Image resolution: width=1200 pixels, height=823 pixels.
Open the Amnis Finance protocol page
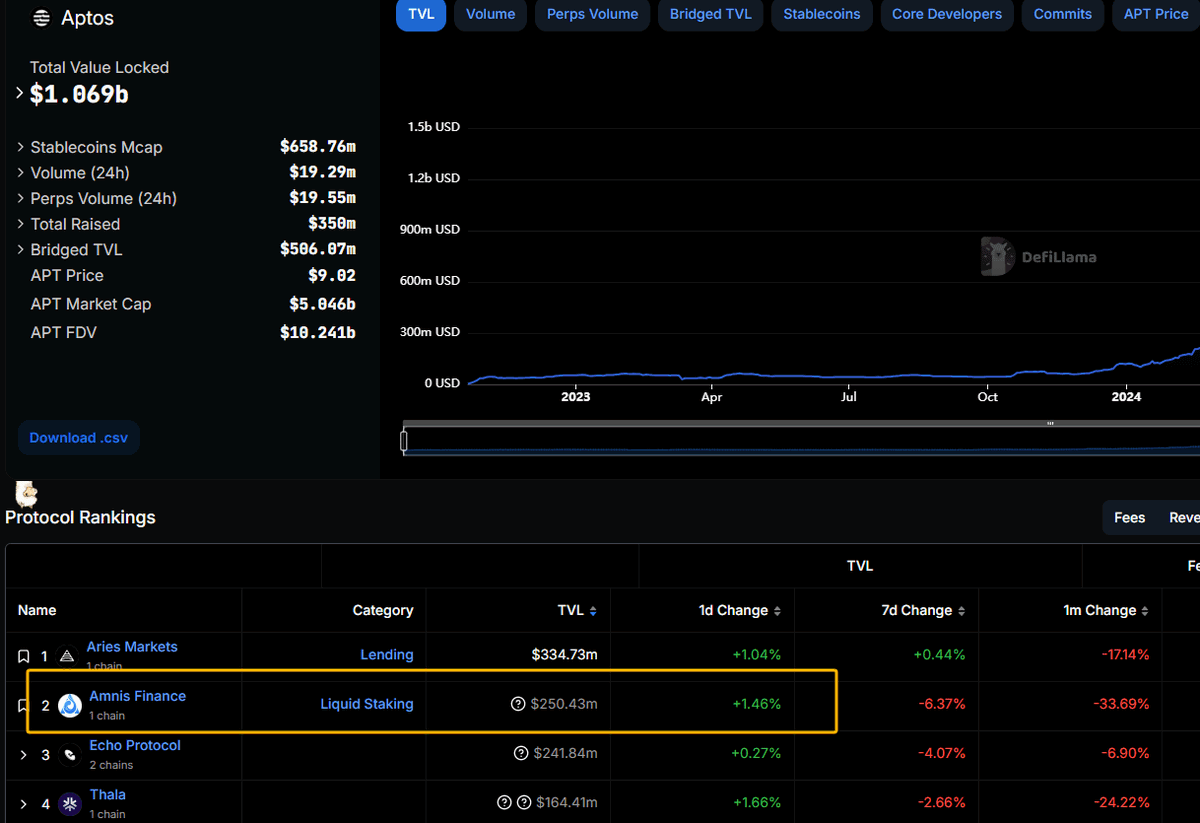[x=138, y=696]
